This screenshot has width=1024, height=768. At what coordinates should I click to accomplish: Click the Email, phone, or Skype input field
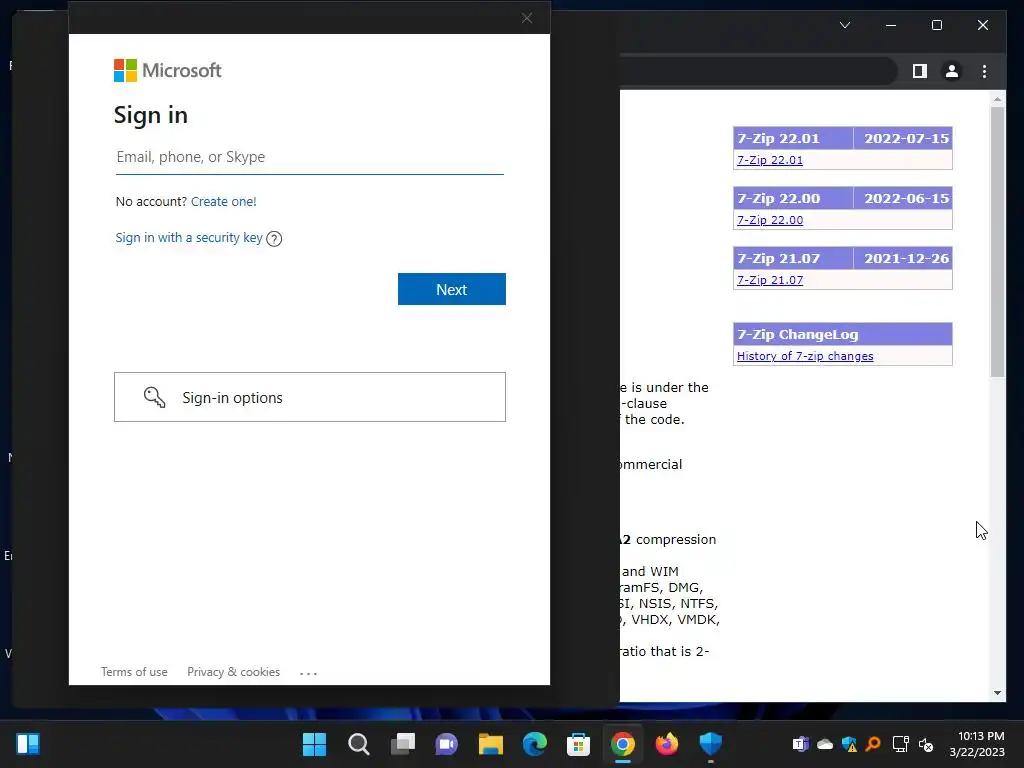310,157
